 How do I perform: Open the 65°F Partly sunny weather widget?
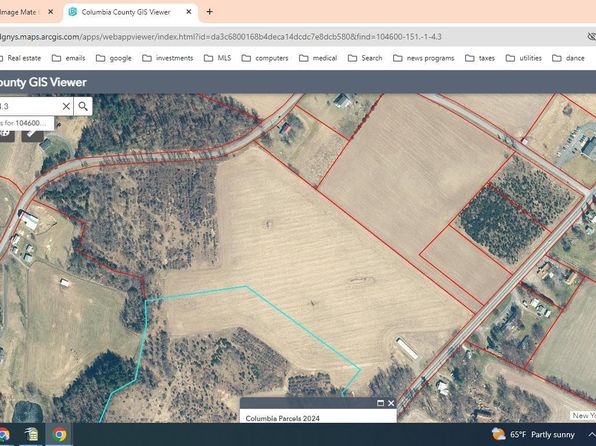coord(533,434)
